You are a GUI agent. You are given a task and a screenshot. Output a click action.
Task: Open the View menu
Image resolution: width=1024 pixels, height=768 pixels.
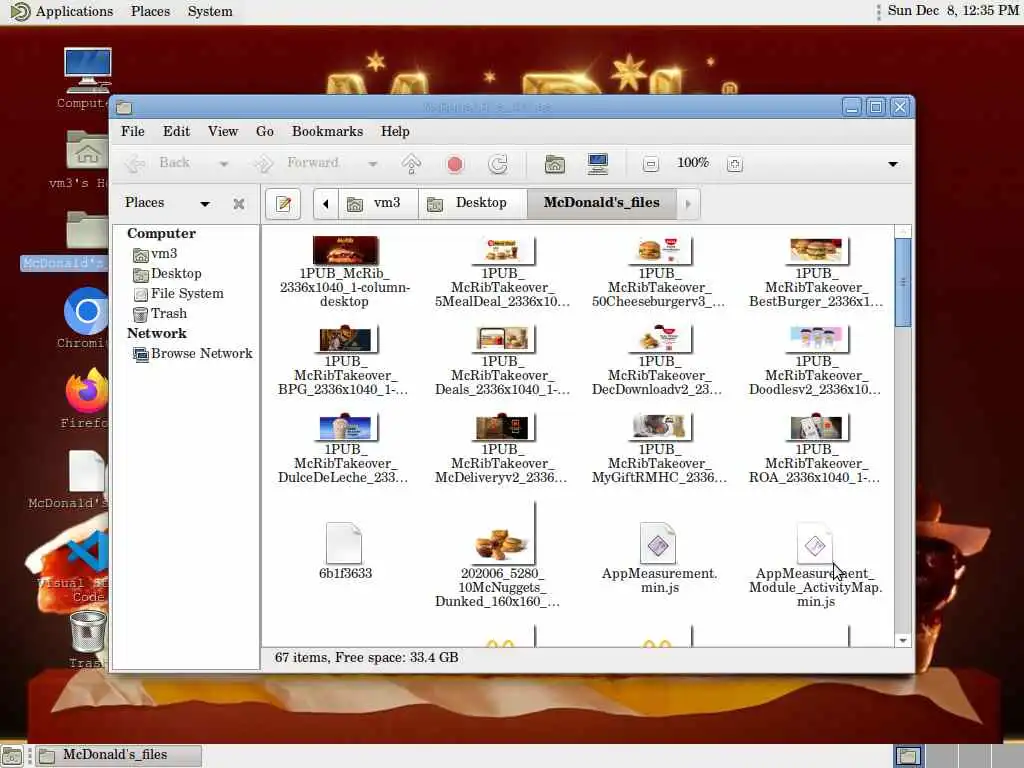223,131
